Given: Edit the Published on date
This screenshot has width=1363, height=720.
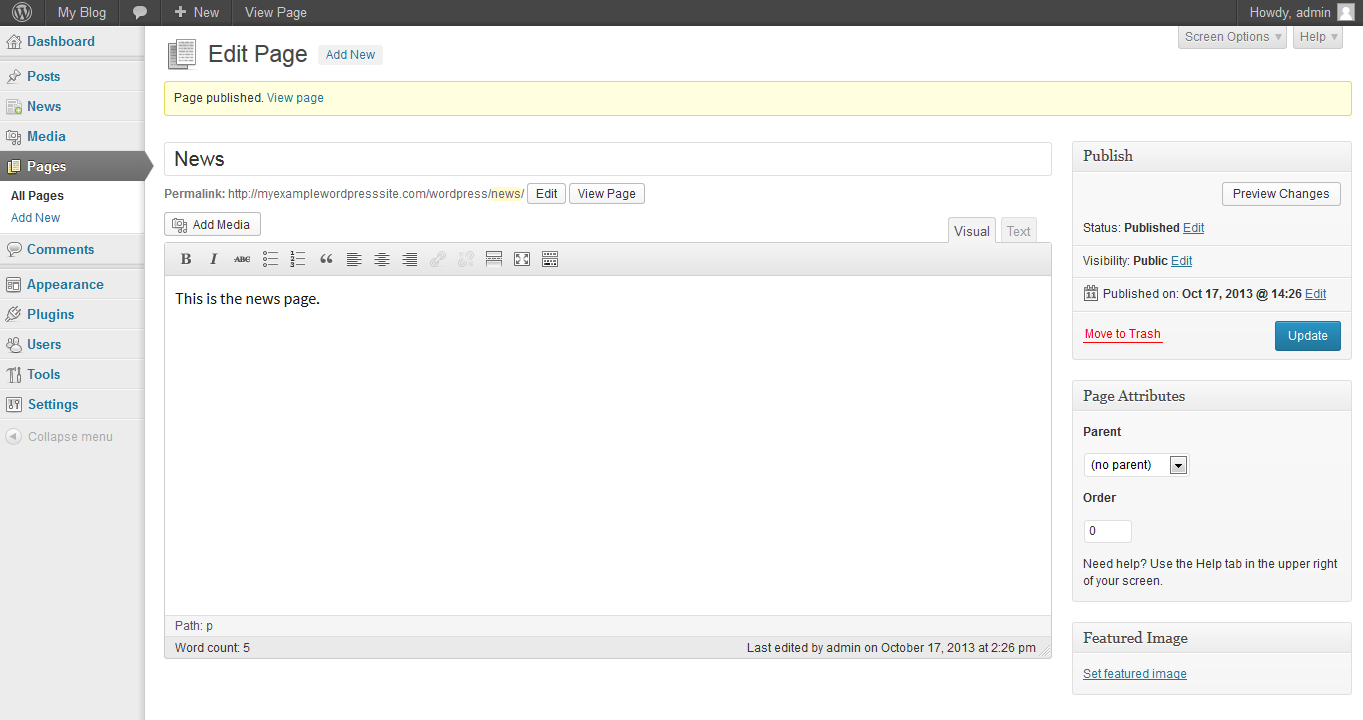Looking at the screenshot, I should (1316, 294).
